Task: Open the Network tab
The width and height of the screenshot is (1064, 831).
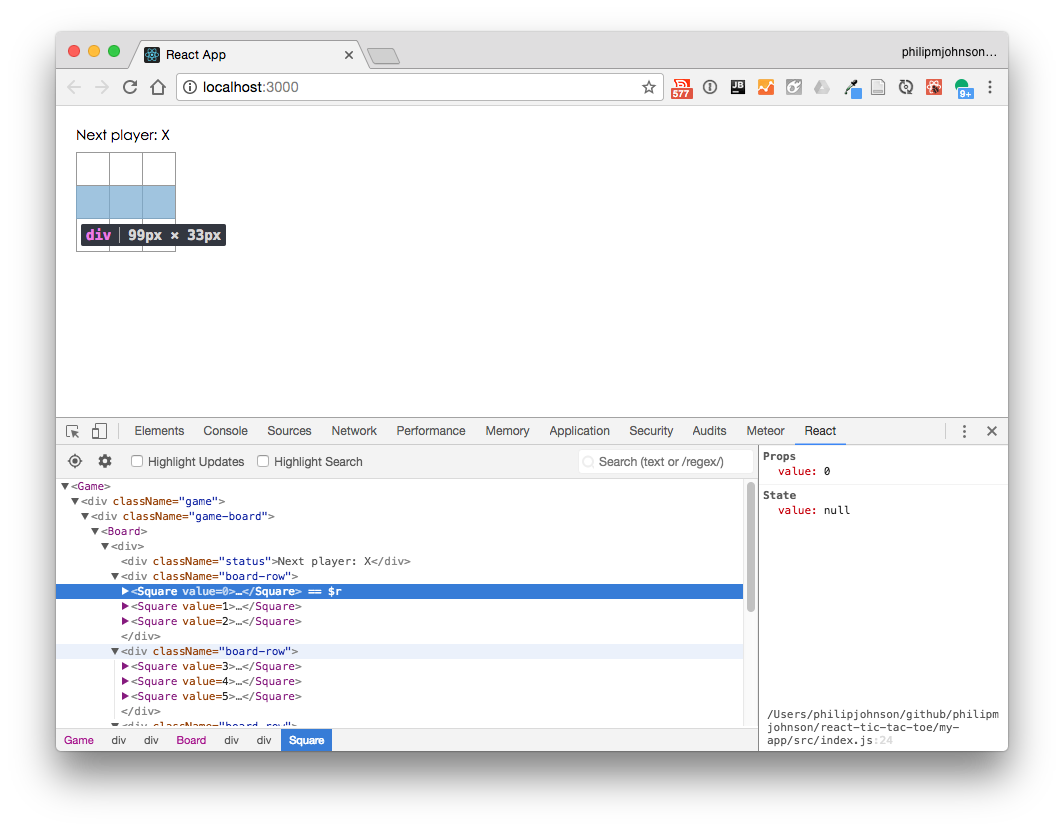Action: click(x=354, y=431)
